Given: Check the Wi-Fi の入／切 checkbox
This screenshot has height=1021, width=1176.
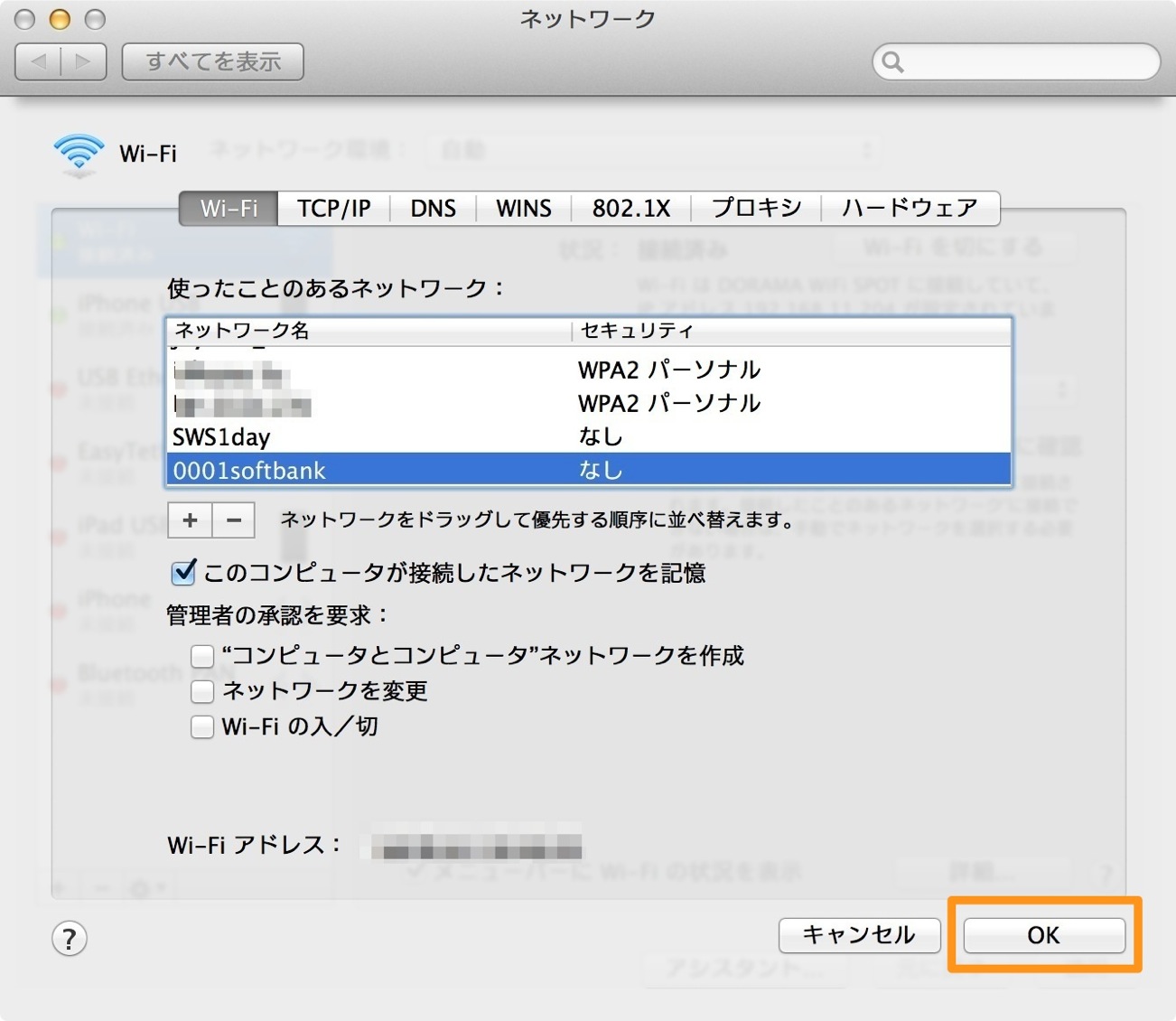Looking at the screenshot, I should pyautogui.click(x=202, y=726).
